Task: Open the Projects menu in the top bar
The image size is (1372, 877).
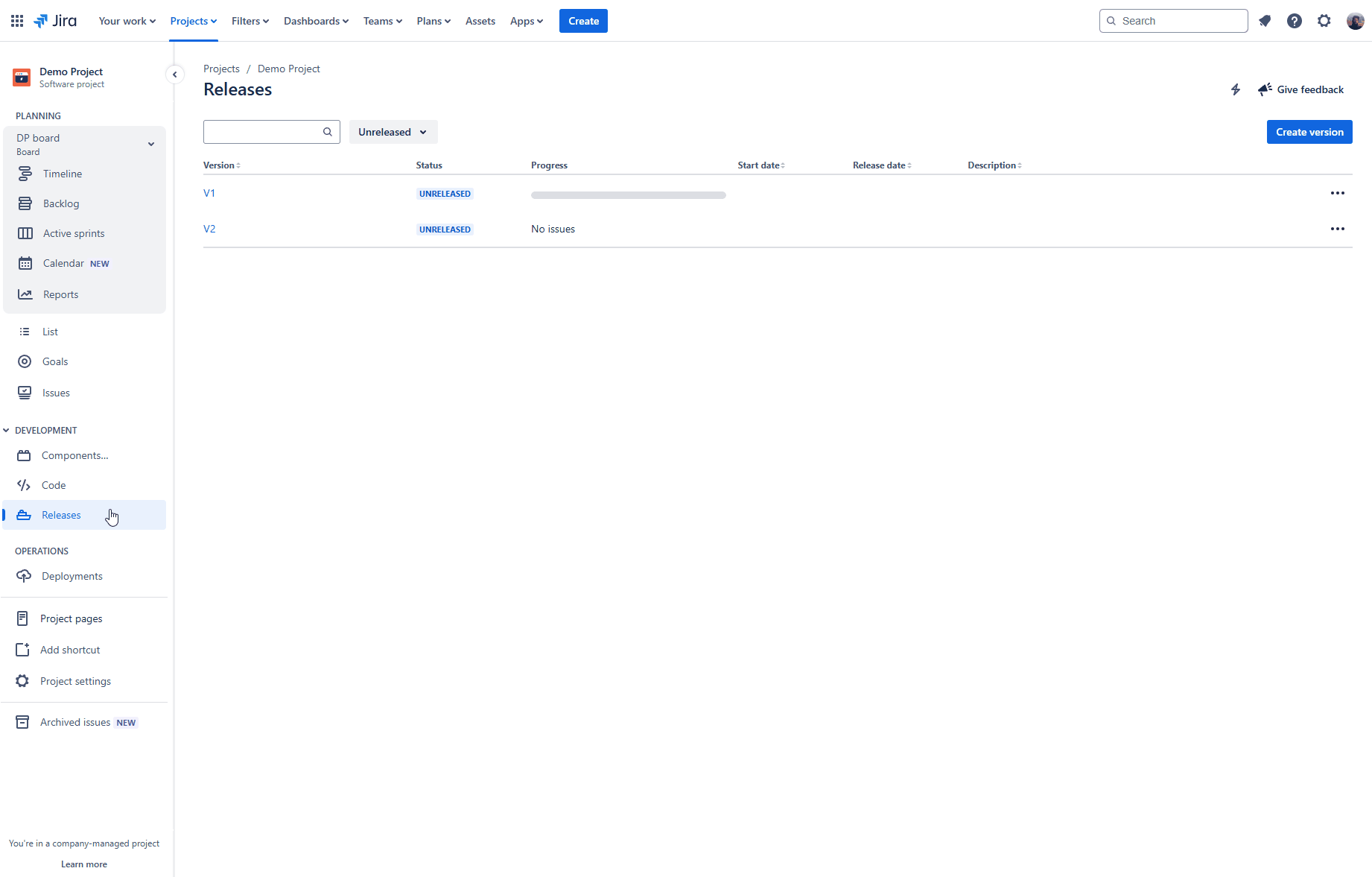Action: click(x=193, y=20)
